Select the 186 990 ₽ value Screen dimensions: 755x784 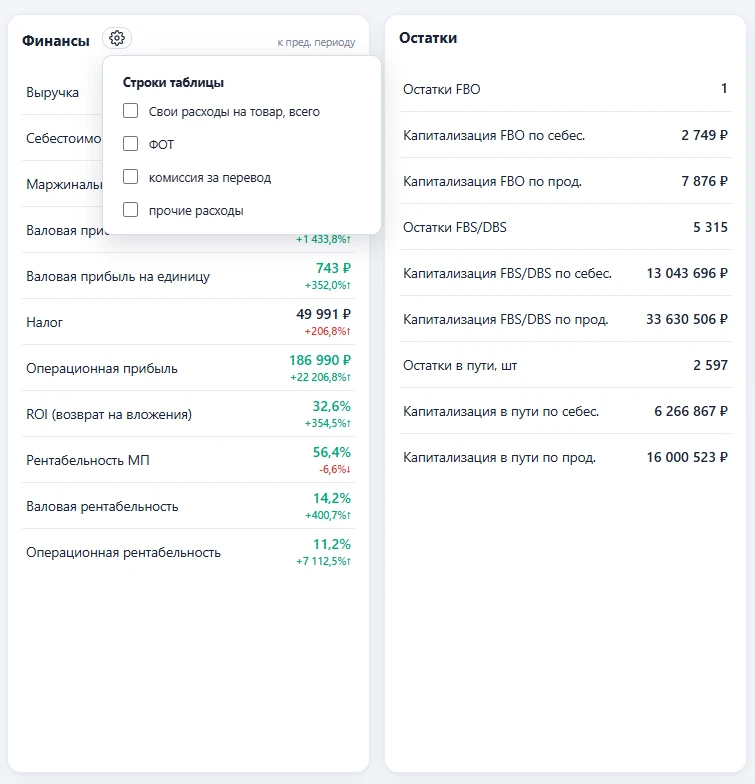320,360
